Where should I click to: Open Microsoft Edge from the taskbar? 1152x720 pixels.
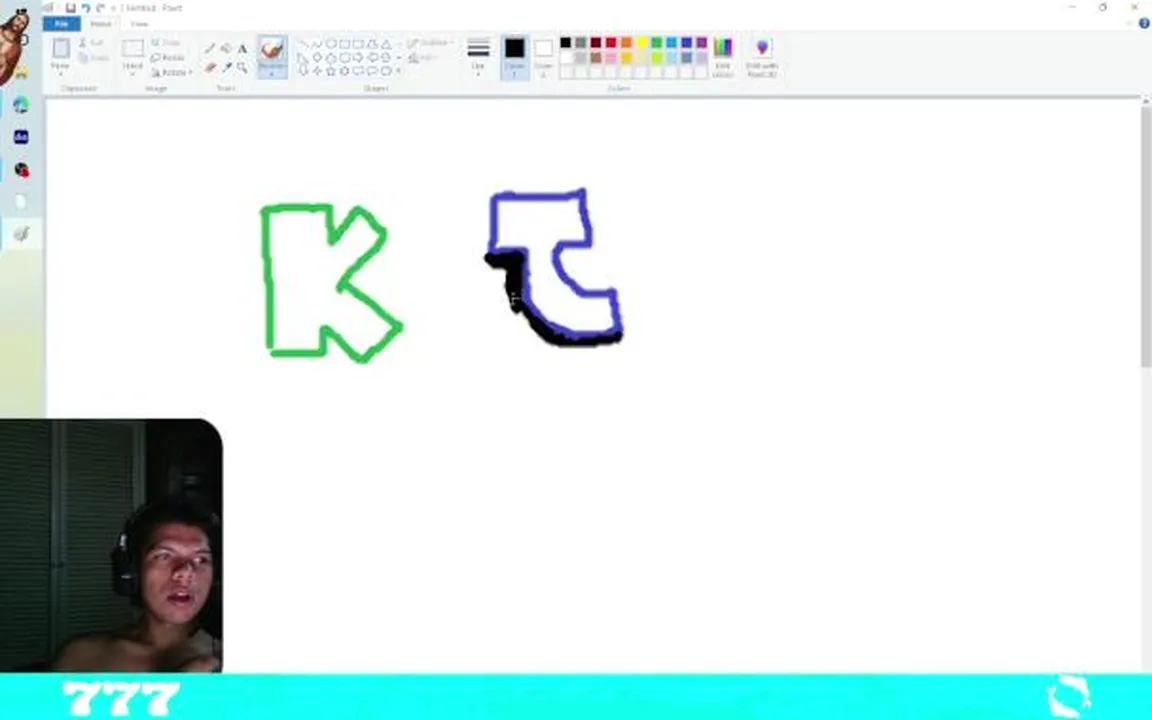tap(21, 104)
